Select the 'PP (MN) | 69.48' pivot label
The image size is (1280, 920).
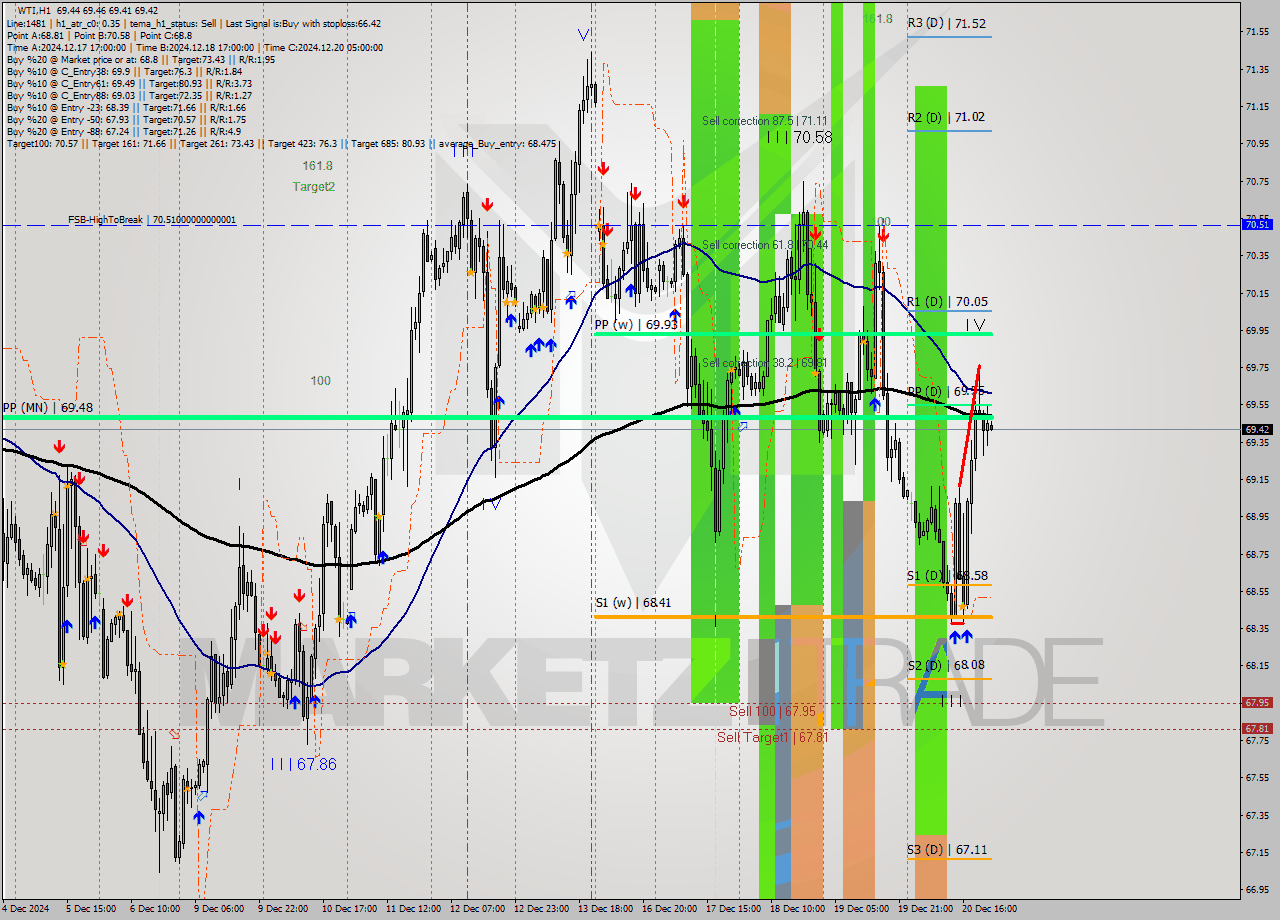[x=48, y=407]
